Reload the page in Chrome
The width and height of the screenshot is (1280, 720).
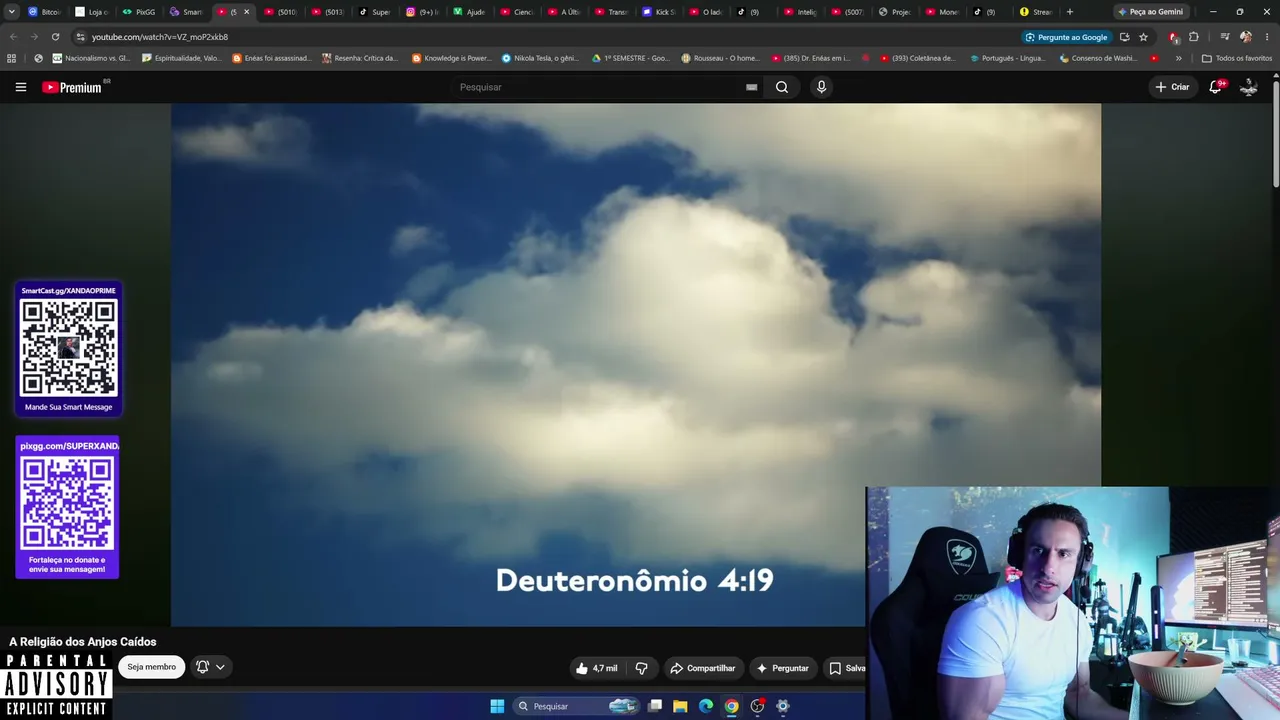(55, 37)
